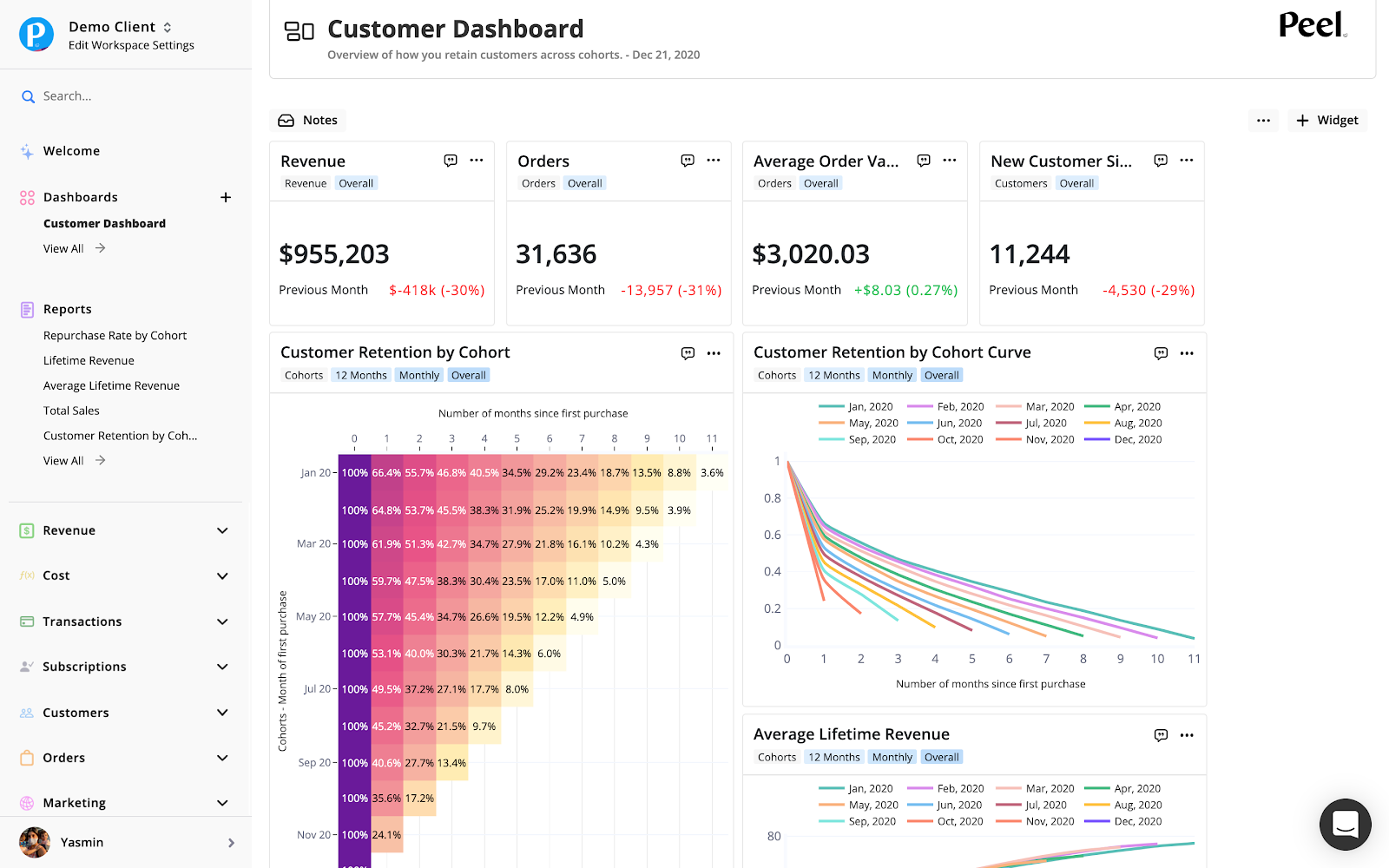Viewport: 1389px width, 868px height.
Task: Open options menu on Customer Retention by Cohort Curve
Action: tap(1186, 353)
